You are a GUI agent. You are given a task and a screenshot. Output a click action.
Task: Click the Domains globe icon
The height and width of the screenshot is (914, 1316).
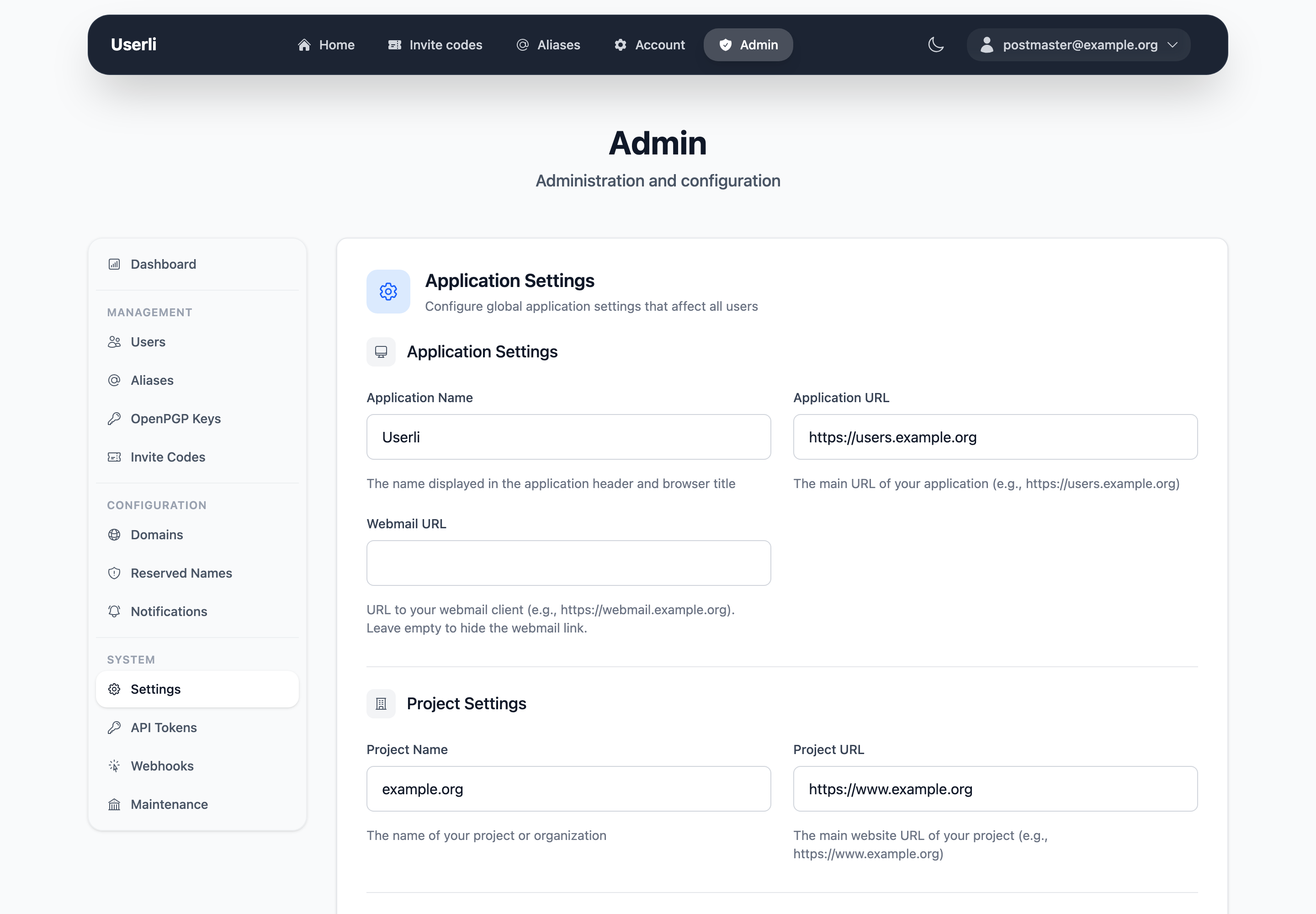tap(115, 535)
